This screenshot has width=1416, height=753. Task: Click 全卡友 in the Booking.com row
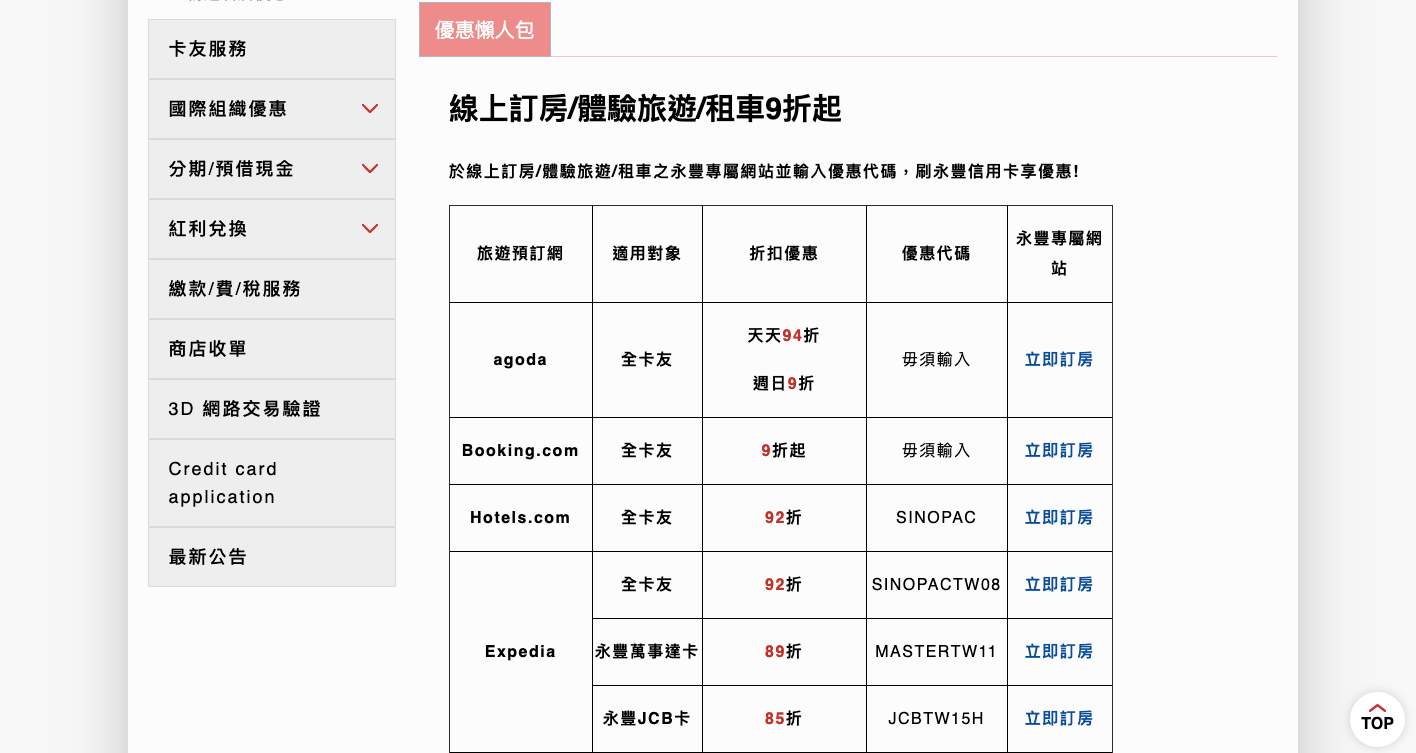(647, 450)
